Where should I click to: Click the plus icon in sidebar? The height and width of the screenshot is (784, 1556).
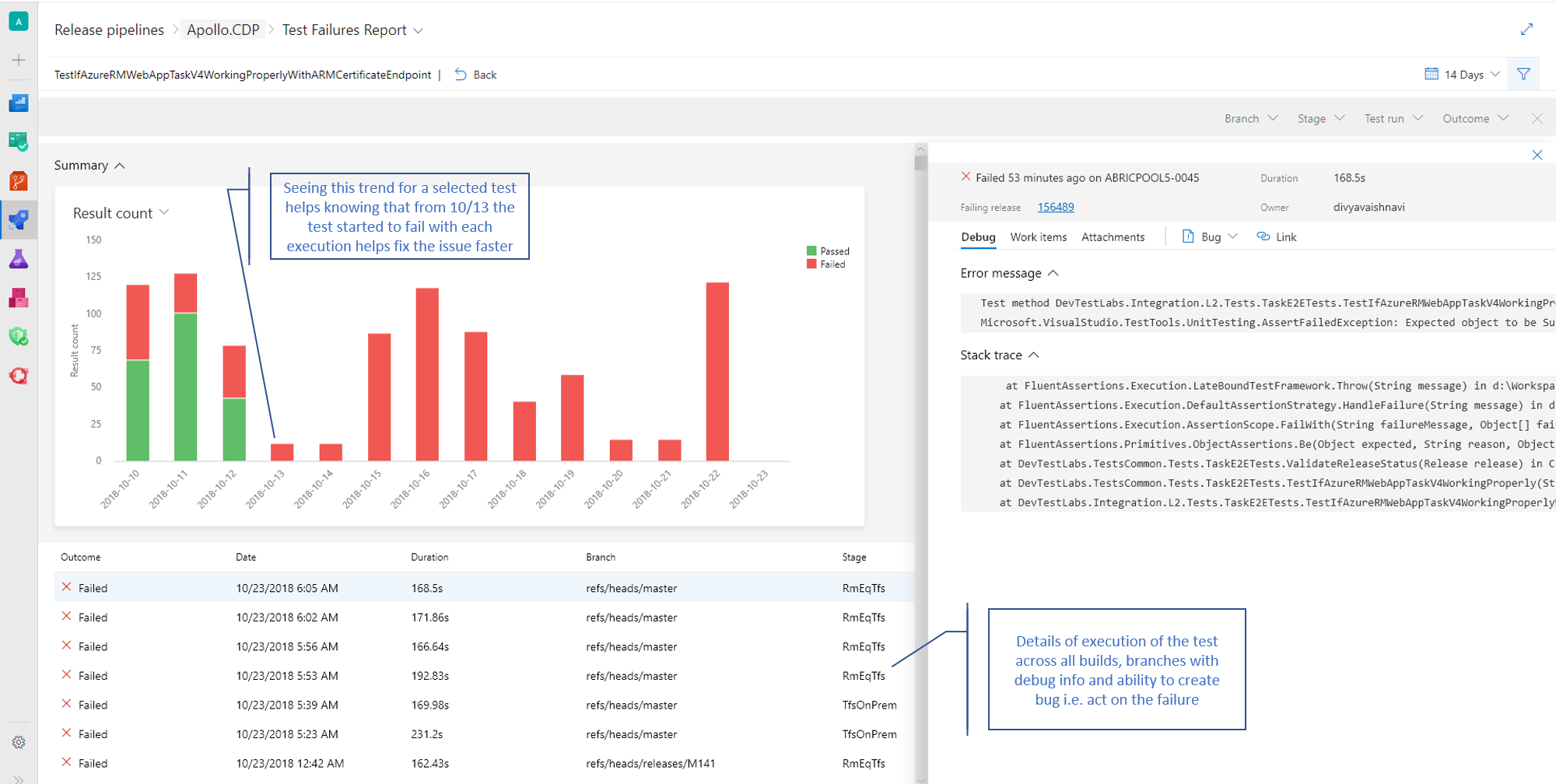coord(19,60)
